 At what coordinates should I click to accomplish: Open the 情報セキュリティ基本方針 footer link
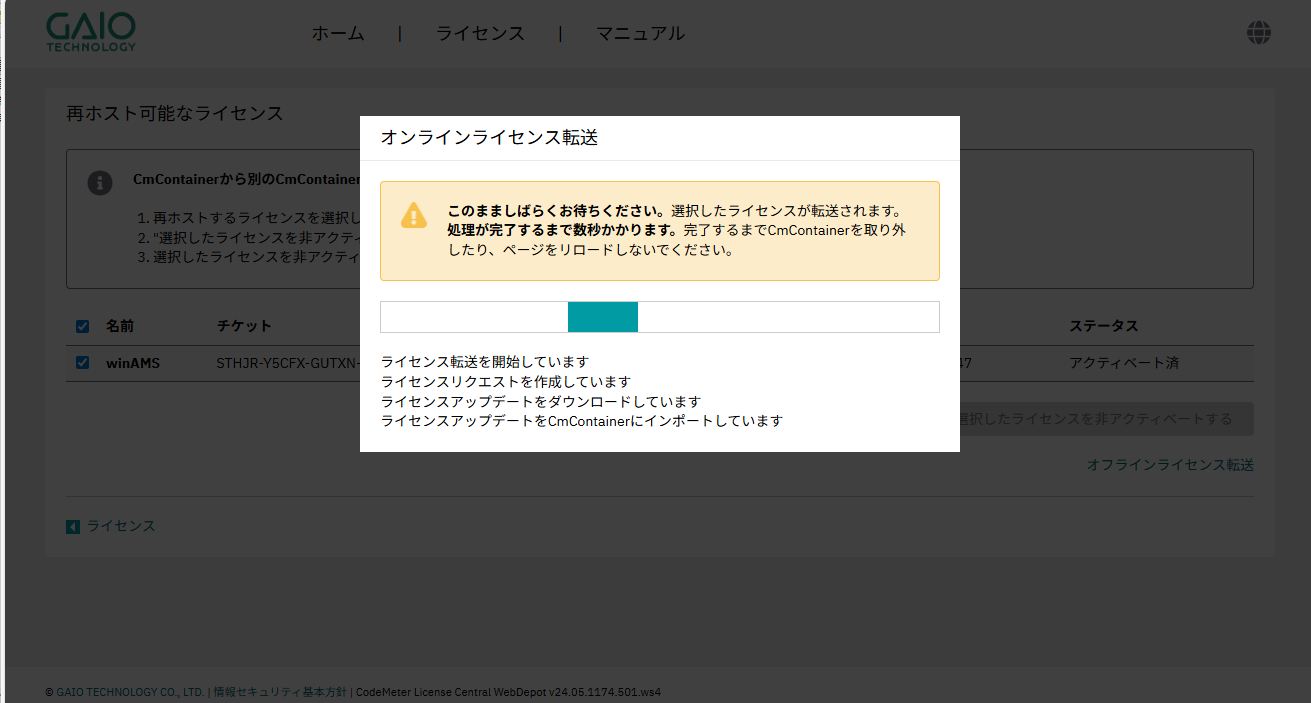280,692
